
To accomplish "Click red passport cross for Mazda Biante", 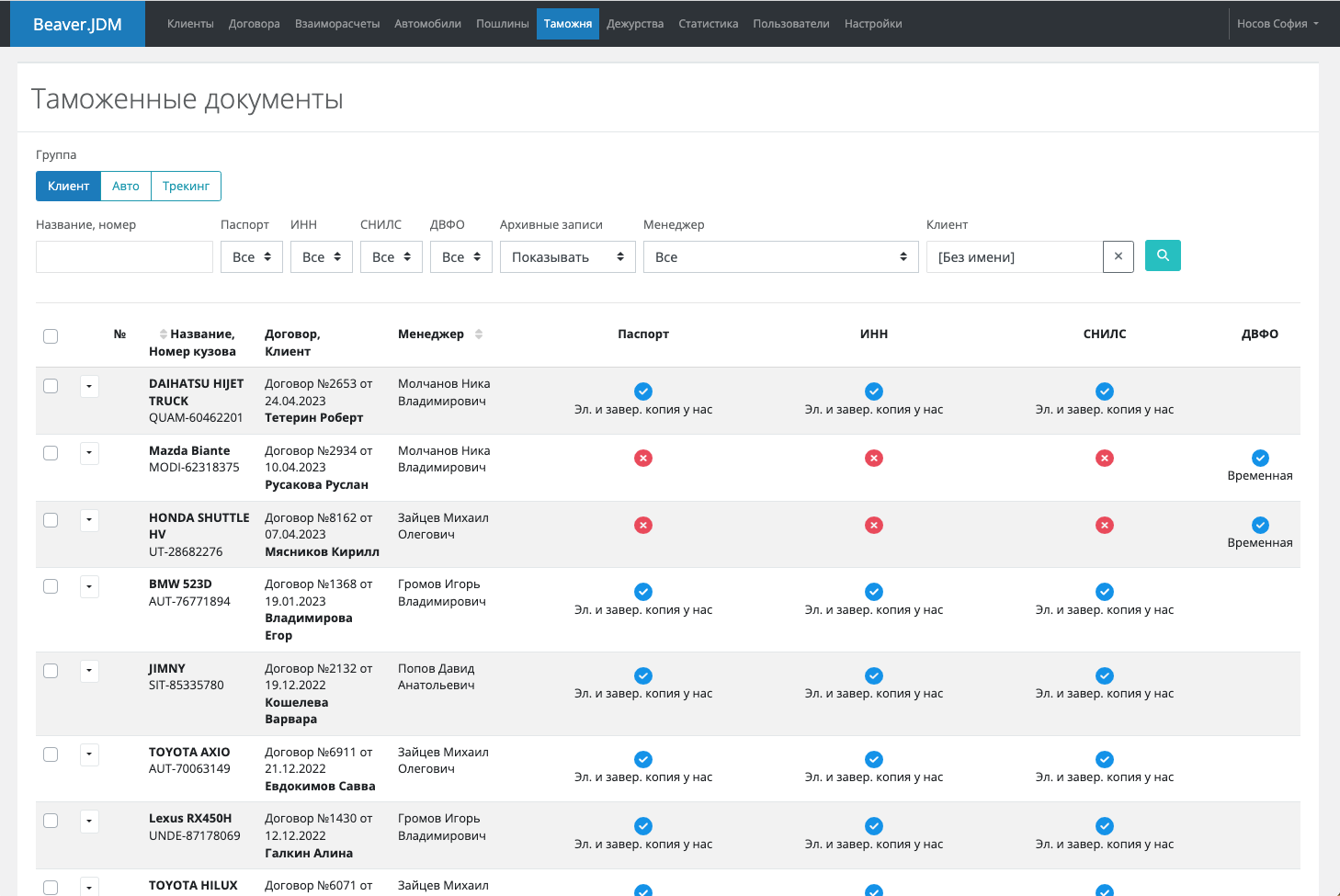I will [x=643, y=458].
